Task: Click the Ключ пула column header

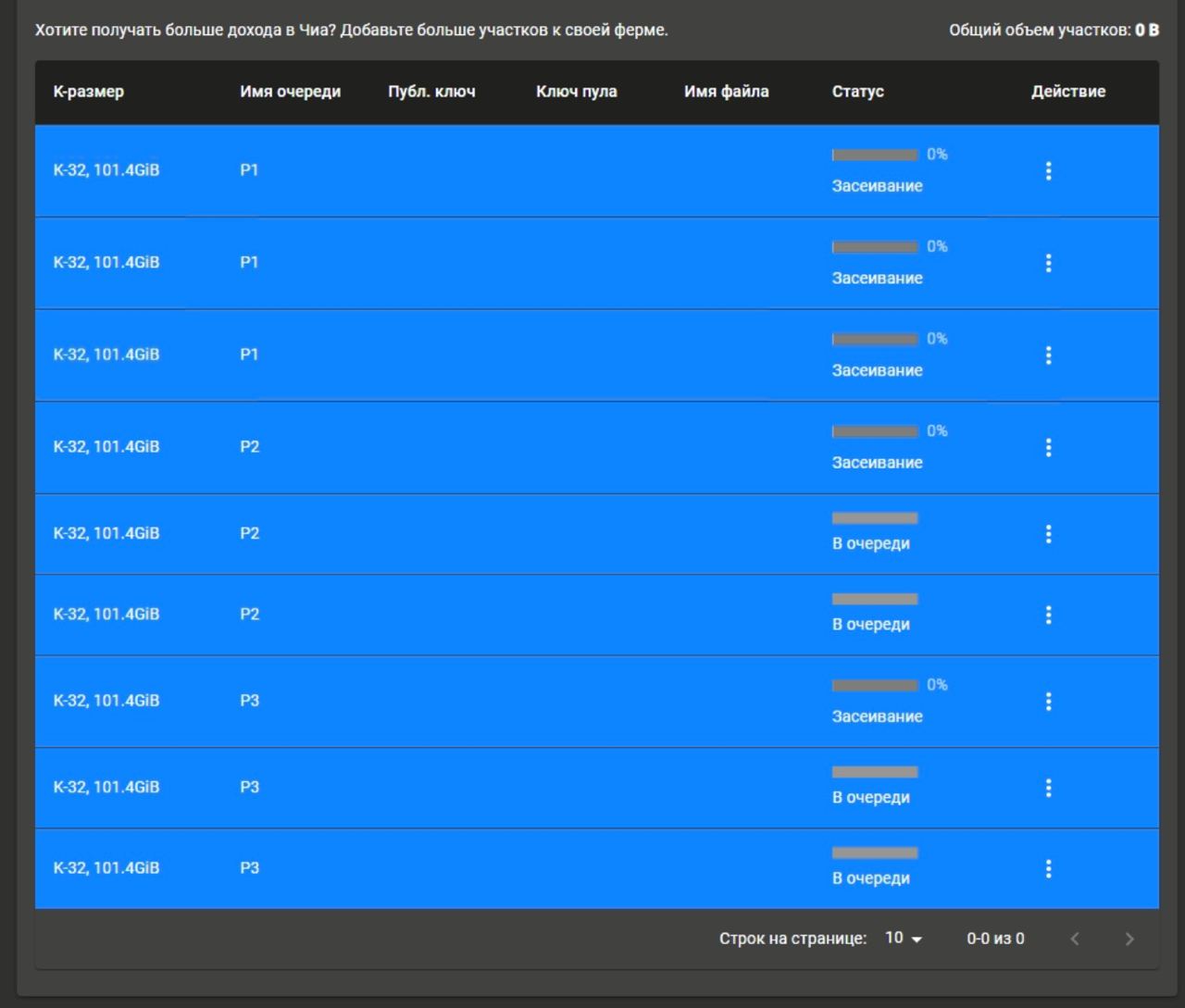Action: pyautogui.click(x=577, y=92)
